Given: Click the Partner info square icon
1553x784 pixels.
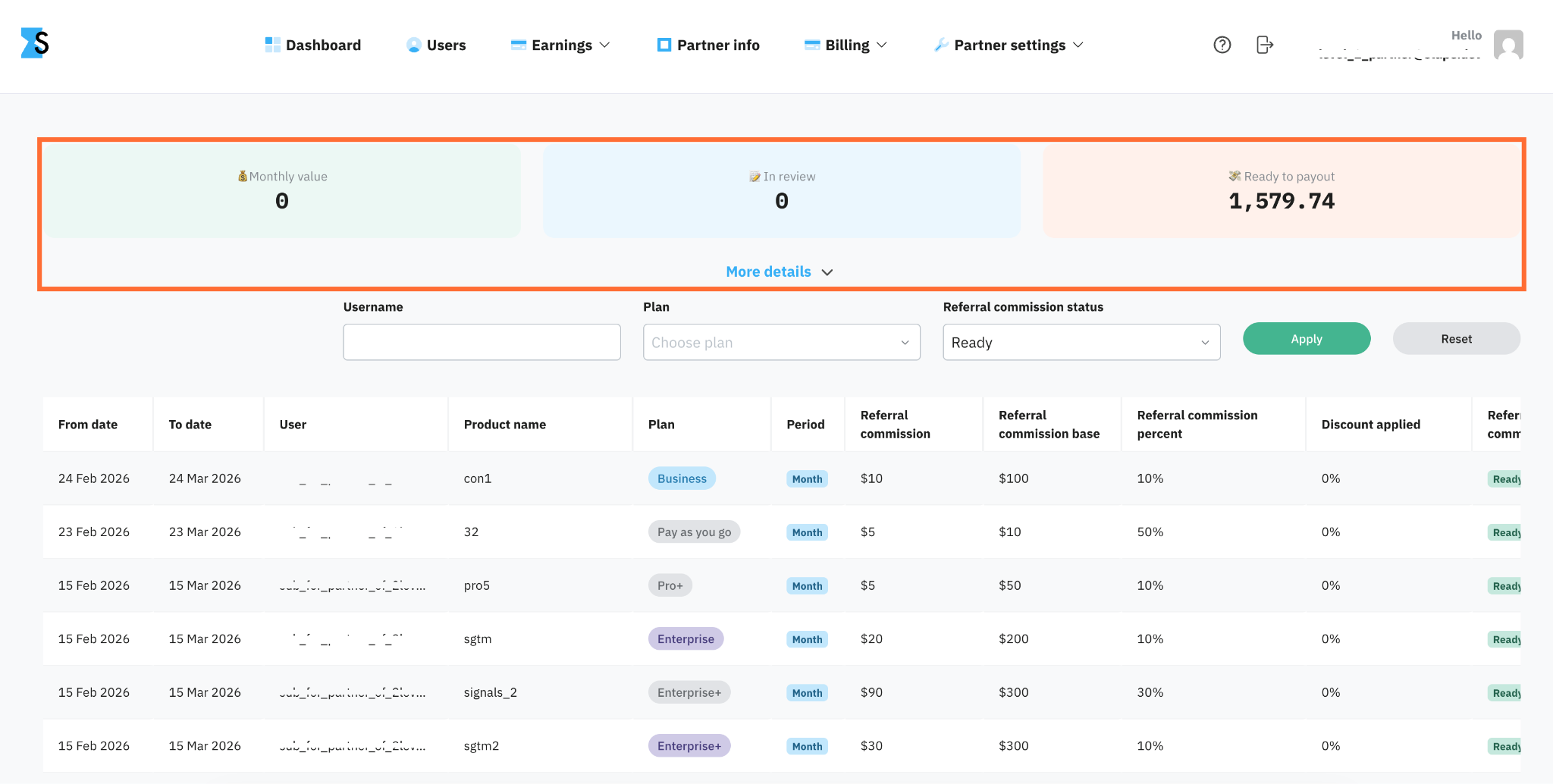Looking at the screenshot, I should tap(664, 45).
